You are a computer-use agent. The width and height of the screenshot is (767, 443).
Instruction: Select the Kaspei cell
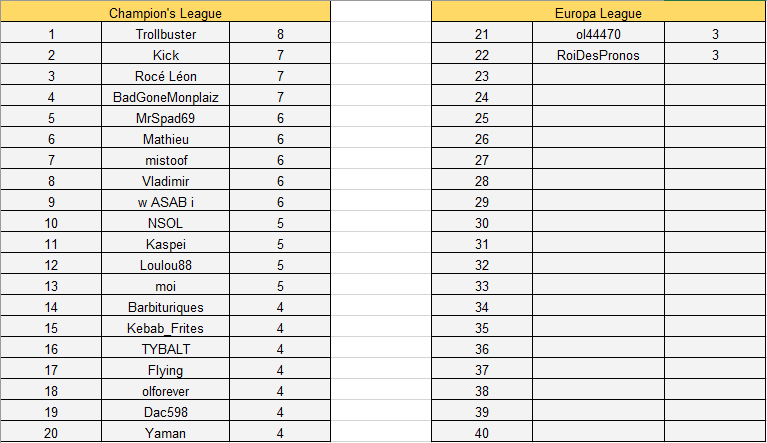click(166, 244)
